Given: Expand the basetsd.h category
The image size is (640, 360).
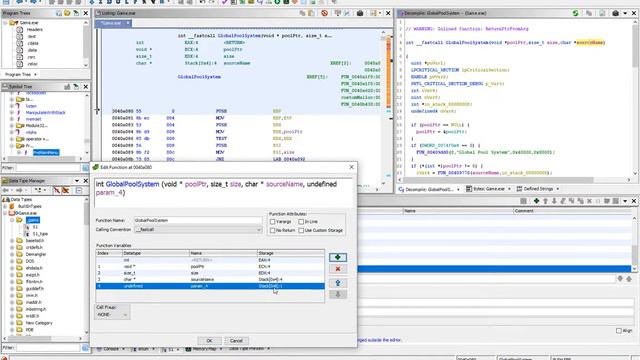Looking at the screenshot, I should pyautogui.click(x=12, y=240).
